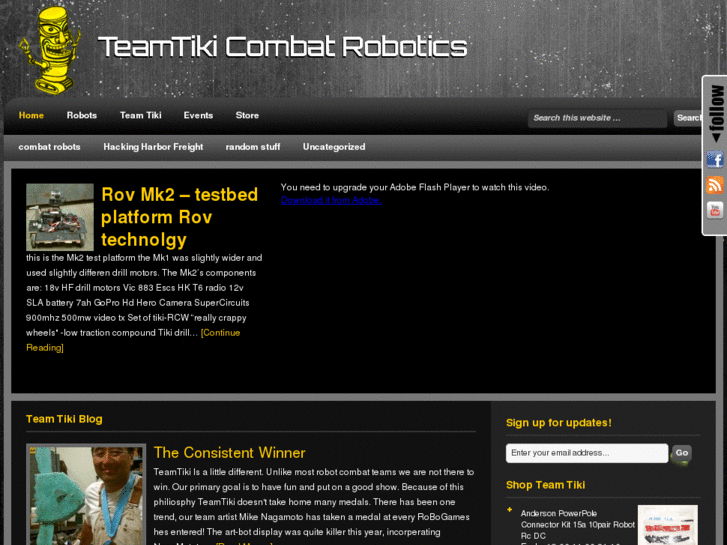Click the Shop Team Tiki heading
The image size is (727, 545).
[x=545, y=485]
